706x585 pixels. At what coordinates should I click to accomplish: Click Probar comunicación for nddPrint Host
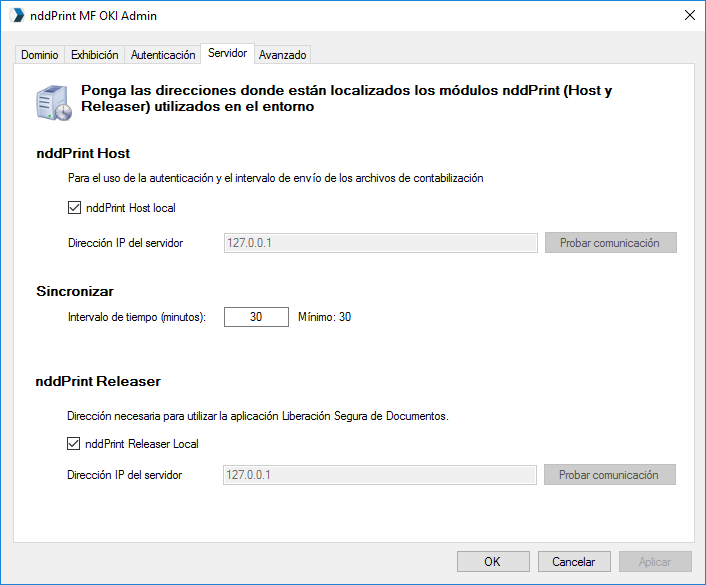pos(611,243)
